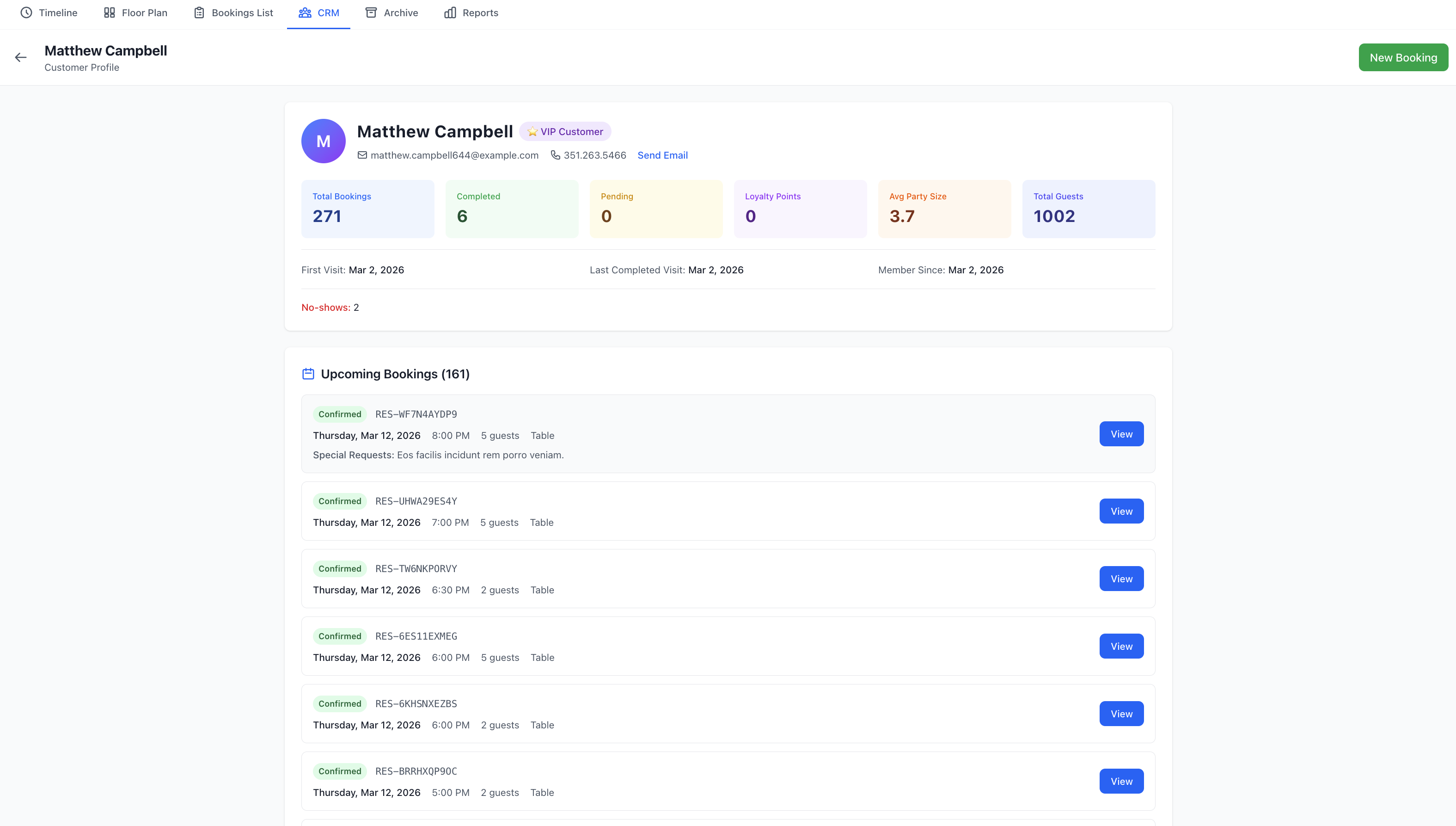Screen dimensions: 1456x826
Task: Click Matthew Campbell's circular avatar
Action: click(323, 141)
